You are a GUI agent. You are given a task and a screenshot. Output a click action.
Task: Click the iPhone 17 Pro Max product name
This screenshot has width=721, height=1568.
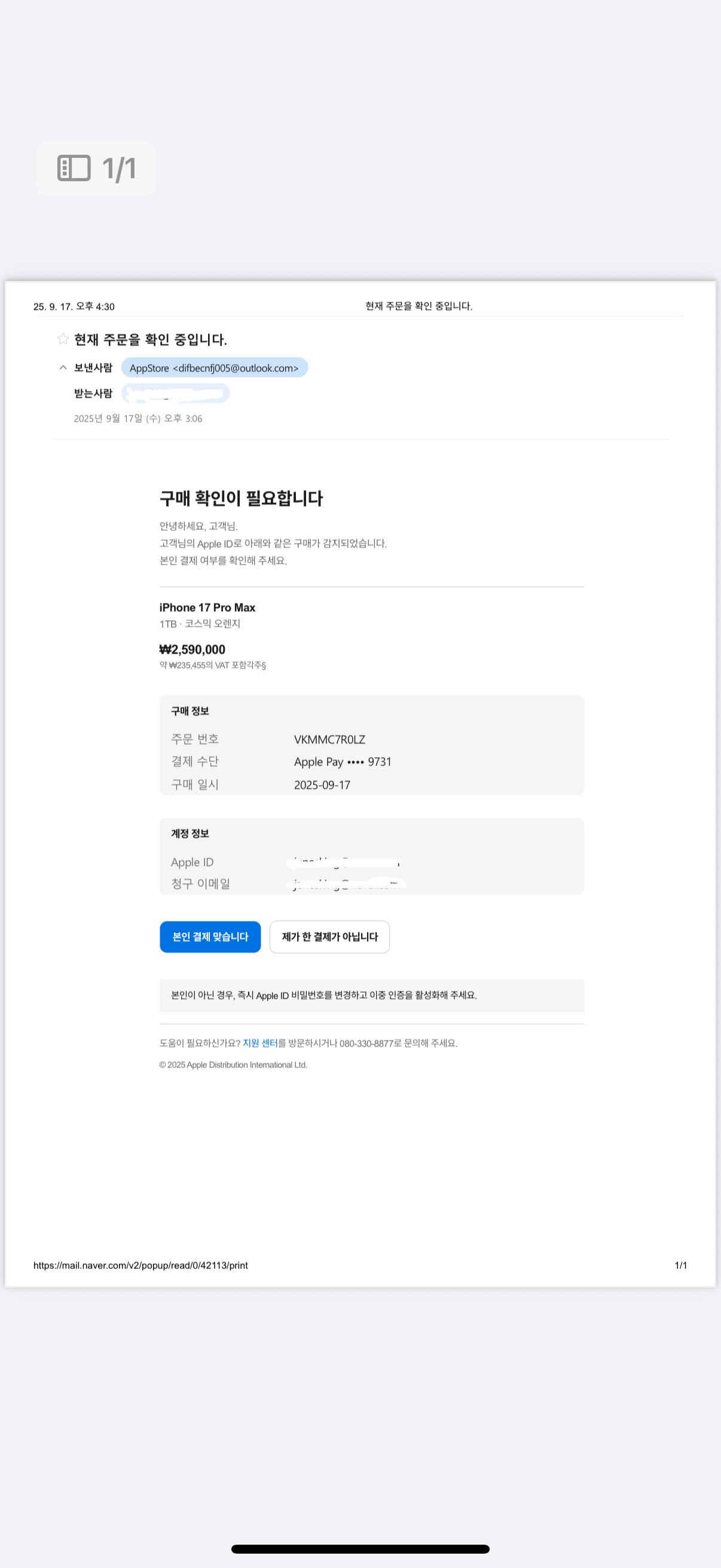207,608
